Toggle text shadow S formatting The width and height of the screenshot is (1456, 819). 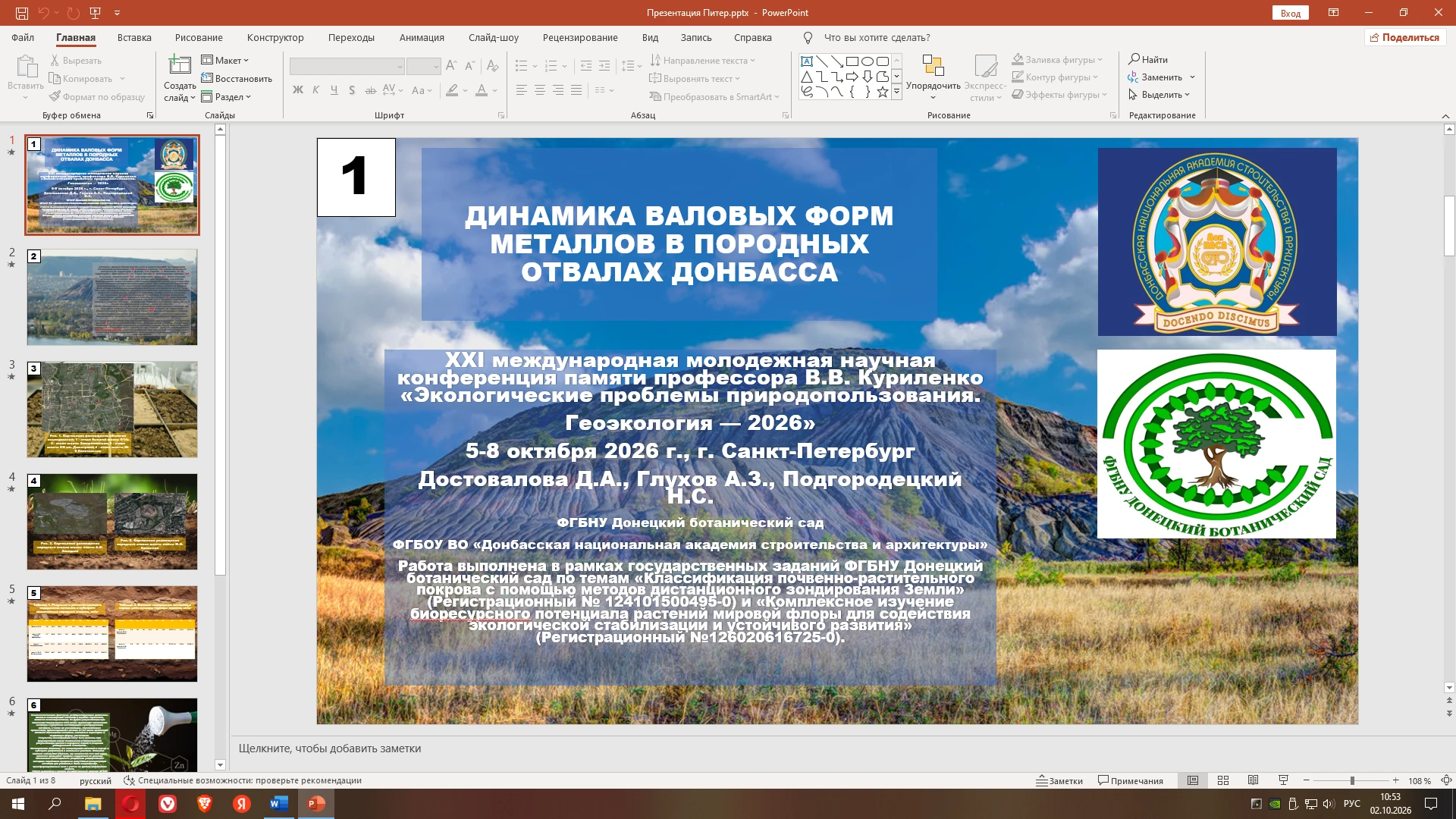pyautogui.click(x=352, y=90)
